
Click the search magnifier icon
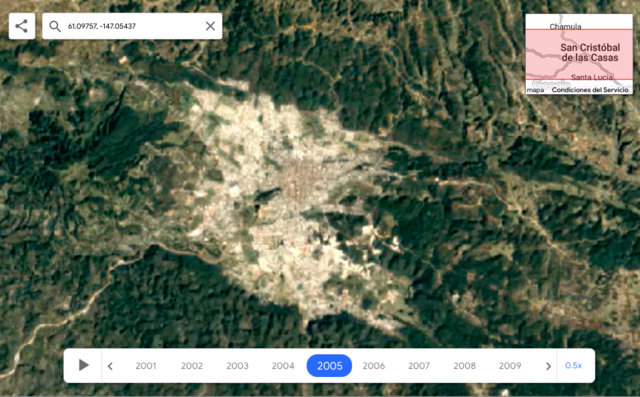[x=55, y=26]
